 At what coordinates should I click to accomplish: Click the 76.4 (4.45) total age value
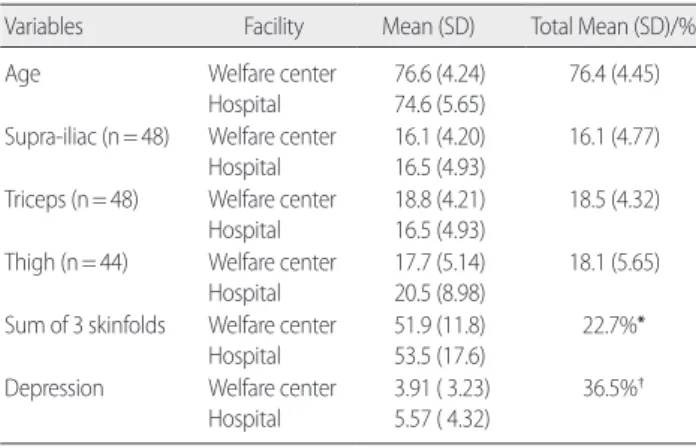(615, 74)
